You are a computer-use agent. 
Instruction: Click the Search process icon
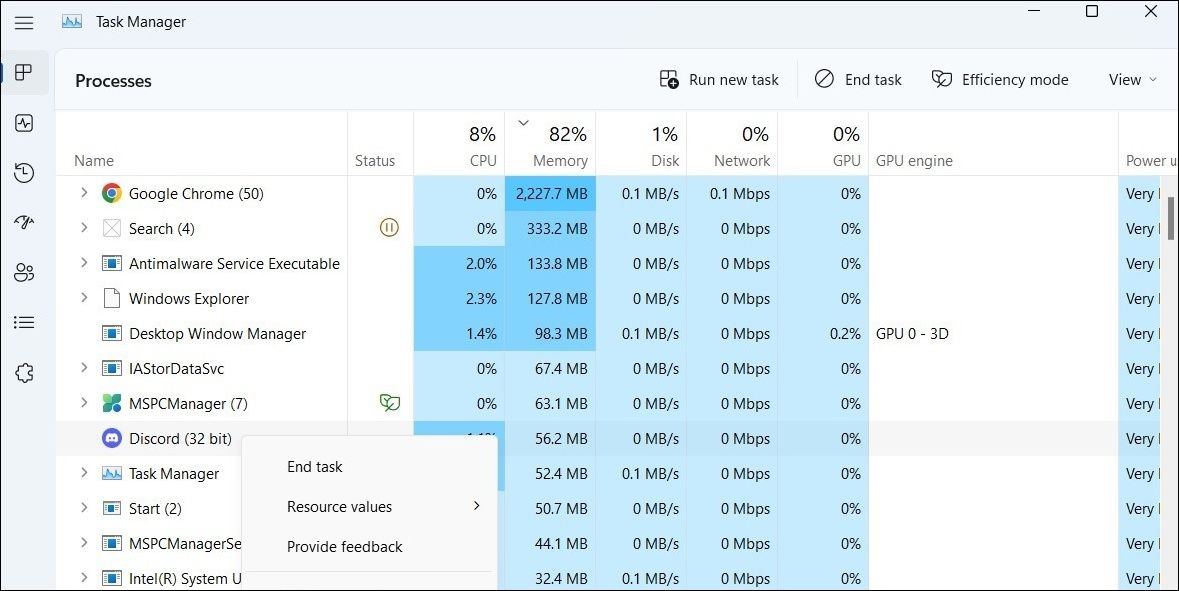click(x=112, y=229)
